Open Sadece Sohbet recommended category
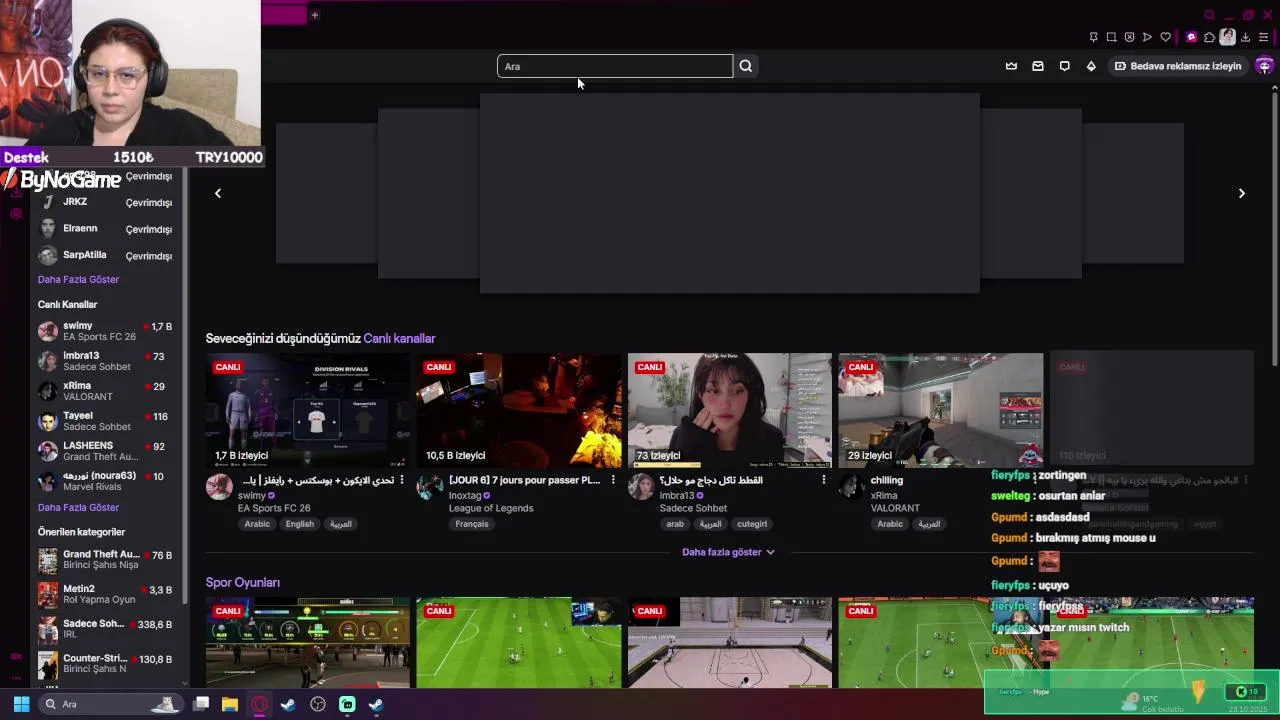The height and width of the screenshot is (720, 1280). point(105,629)
